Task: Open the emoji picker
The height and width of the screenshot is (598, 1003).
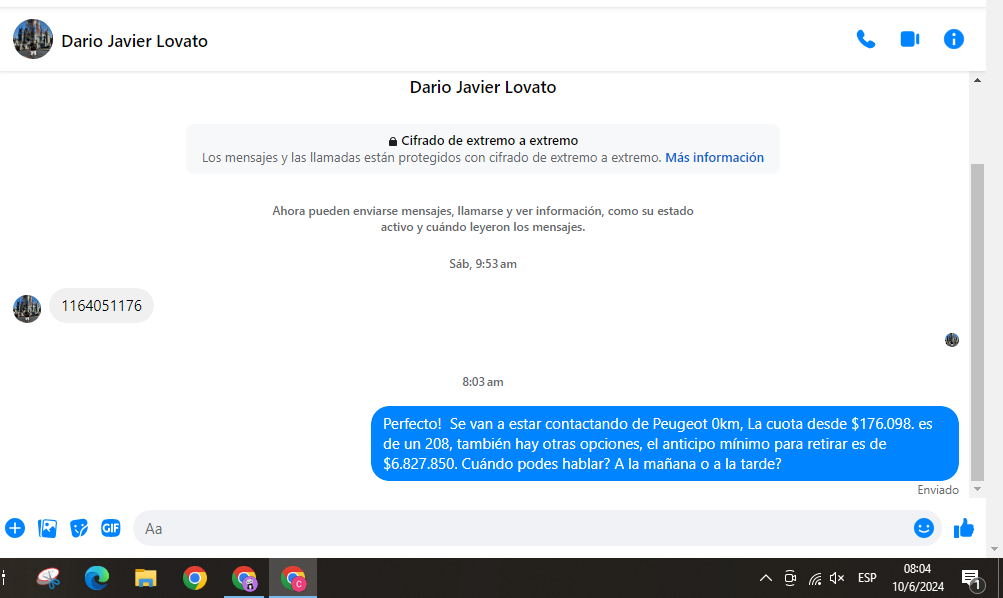Action: 923,528
